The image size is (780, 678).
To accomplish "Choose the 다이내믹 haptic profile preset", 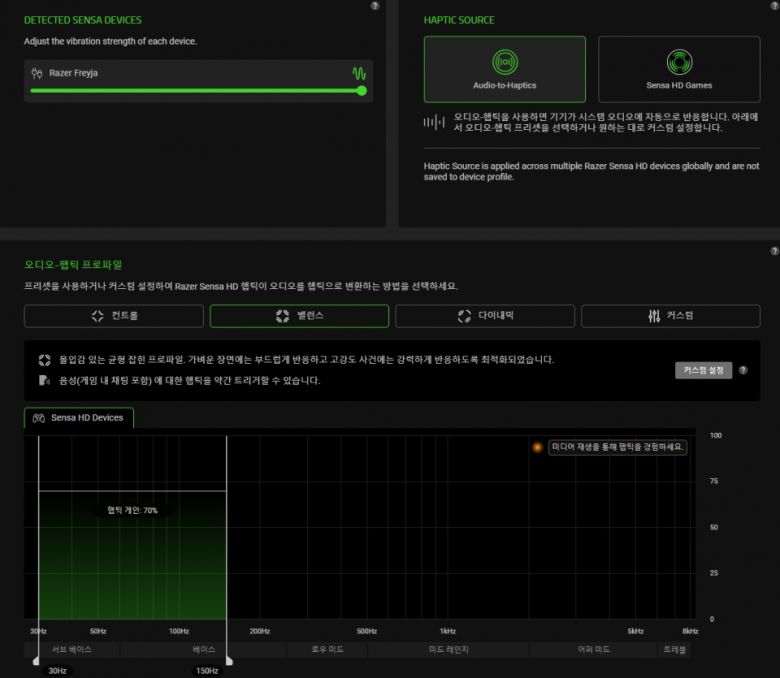I will tap(485, 316).
